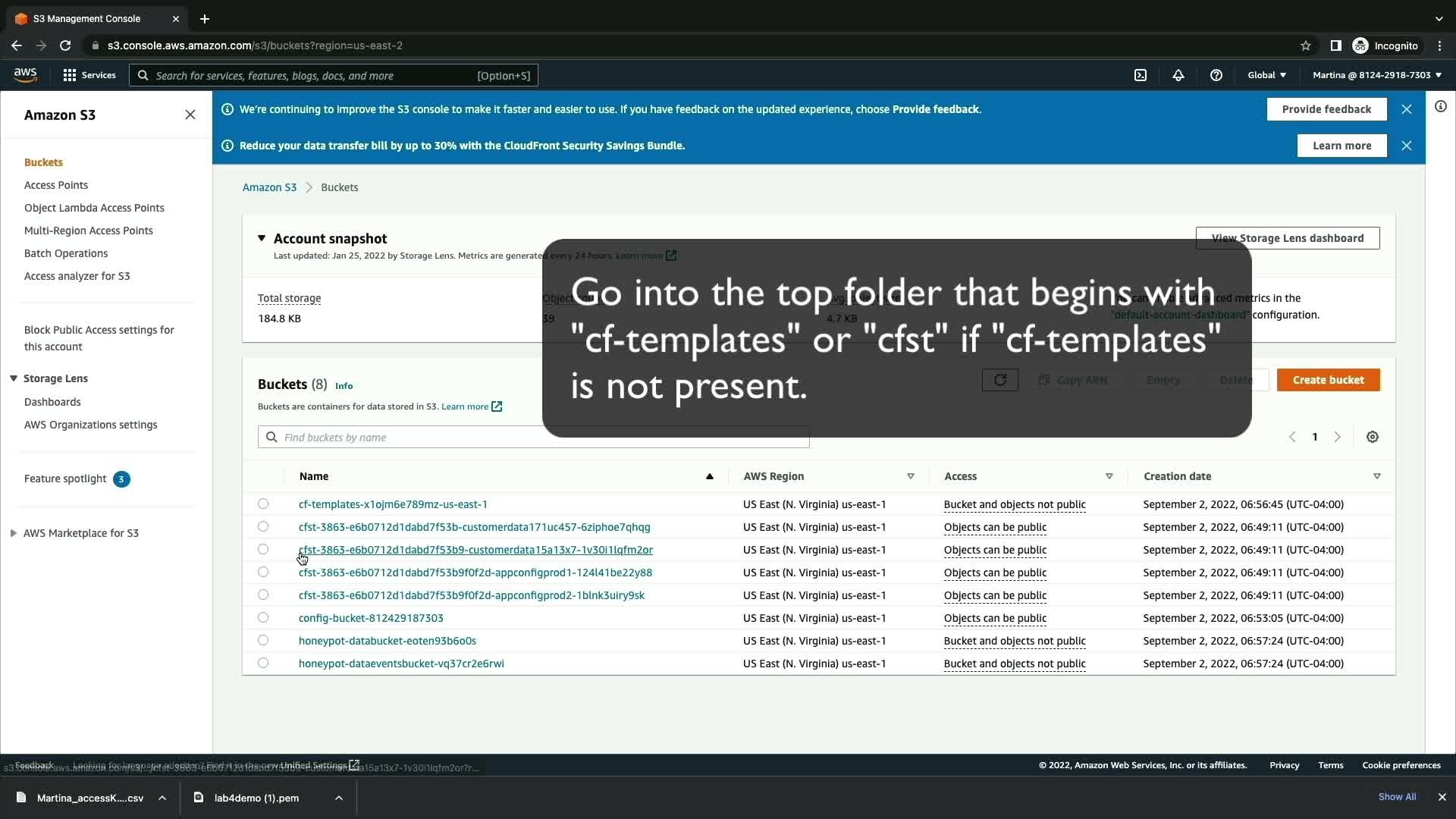
Task: Go to Batch Operations sidebar item
Action: (66, 253)
